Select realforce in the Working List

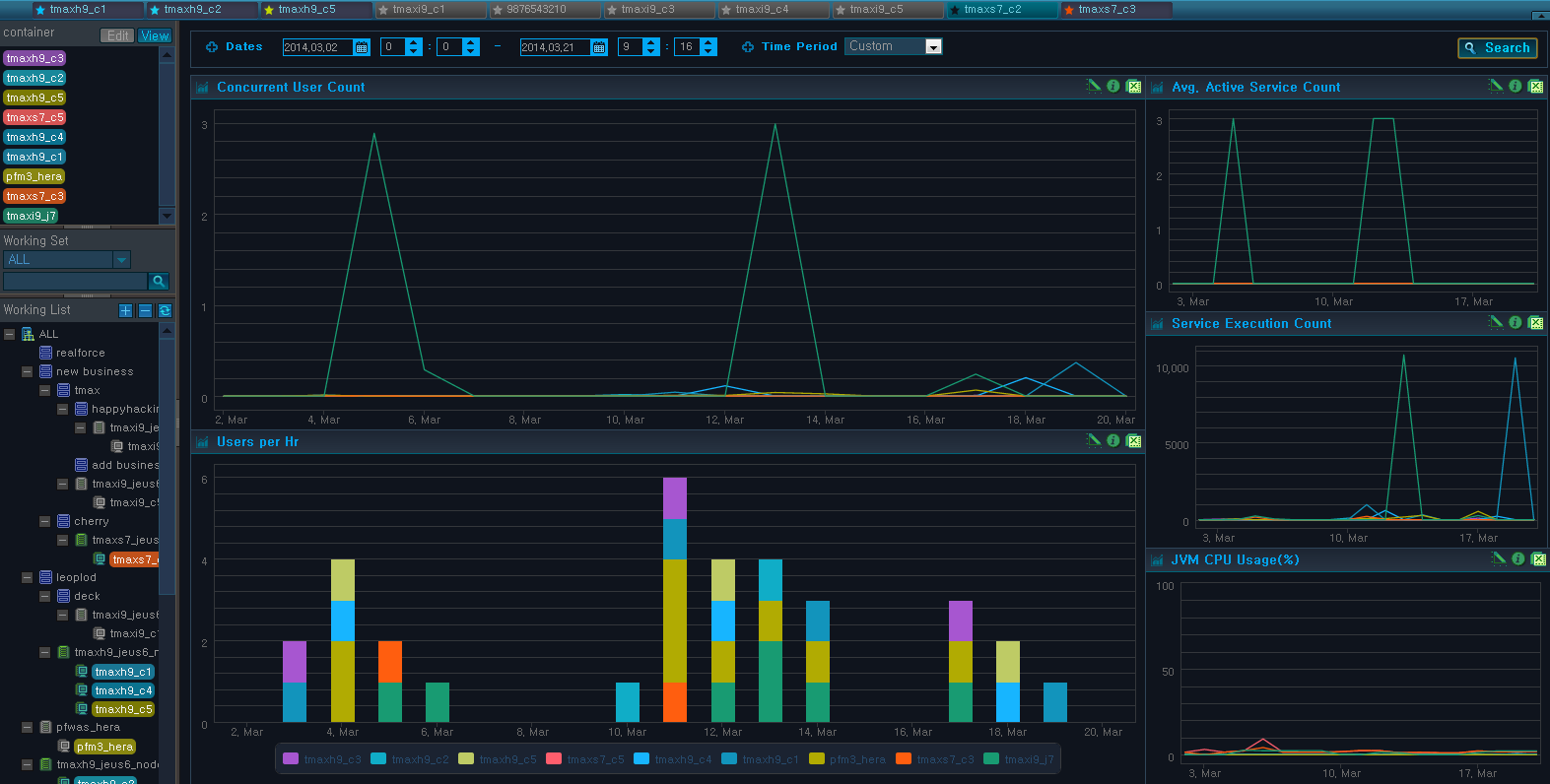tap(81, 353)
